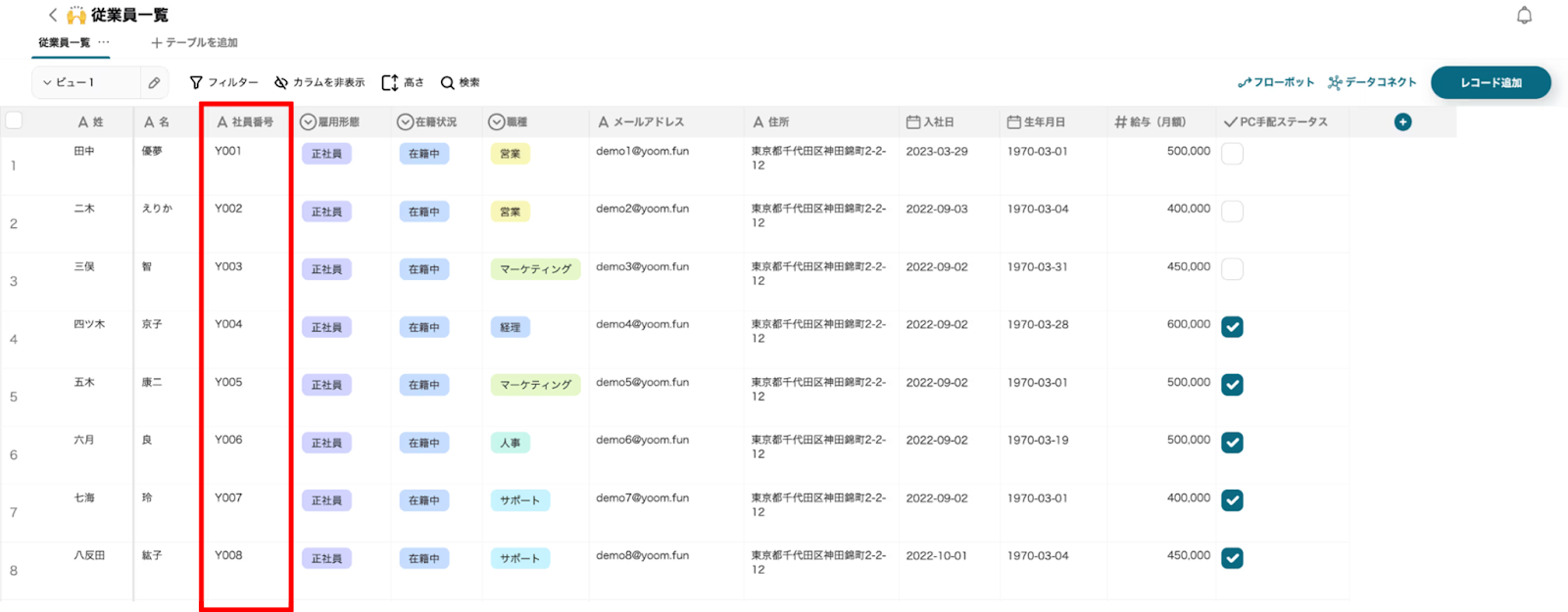Add a column with the plus icon
Viewport: 1568px width, 612px height.
tap(1402, 122)
